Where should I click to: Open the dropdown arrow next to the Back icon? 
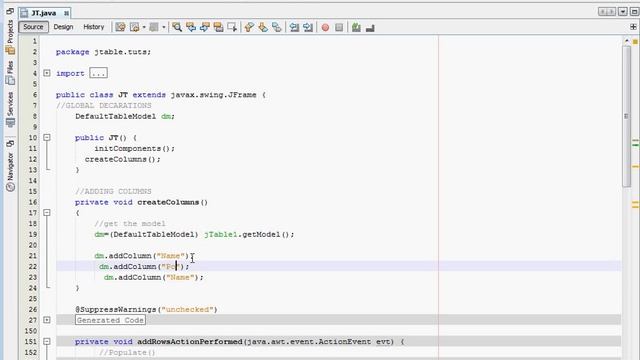click(144, 27)
